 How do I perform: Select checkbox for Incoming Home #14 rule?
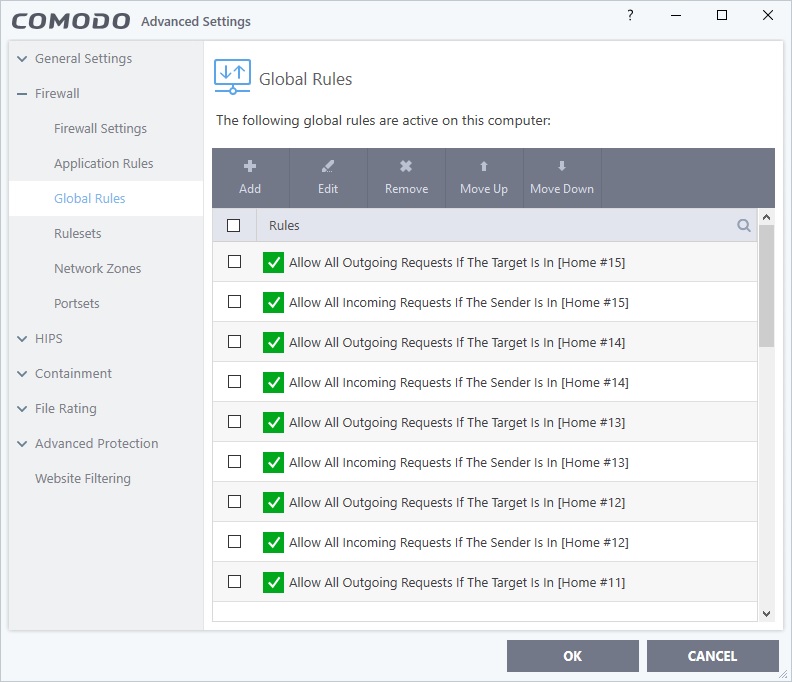tap(235, 381)
